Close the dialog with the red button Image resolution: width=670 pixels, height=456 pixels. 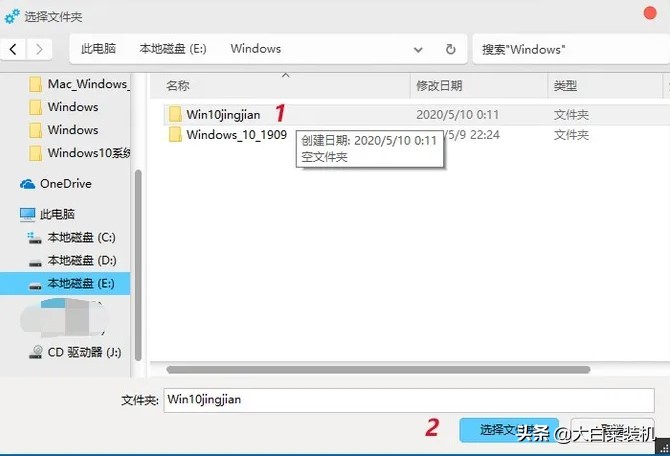click(650, 13)
